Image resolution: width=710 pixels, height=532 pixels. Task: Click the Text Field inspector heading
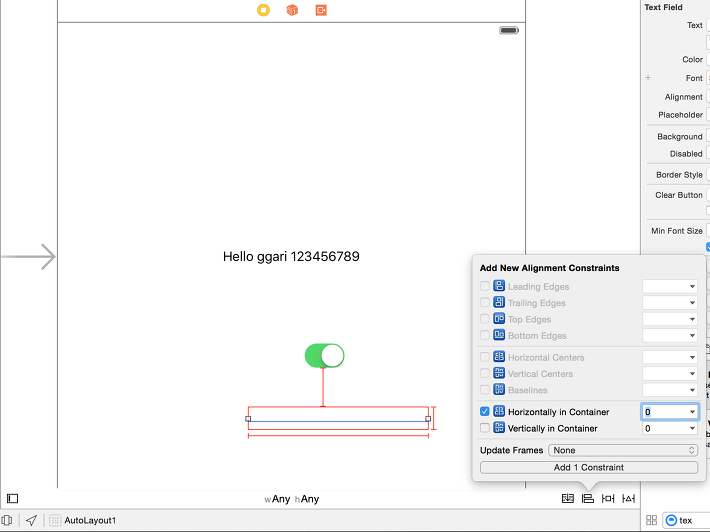pyautogui.click(x=663, y=7)
